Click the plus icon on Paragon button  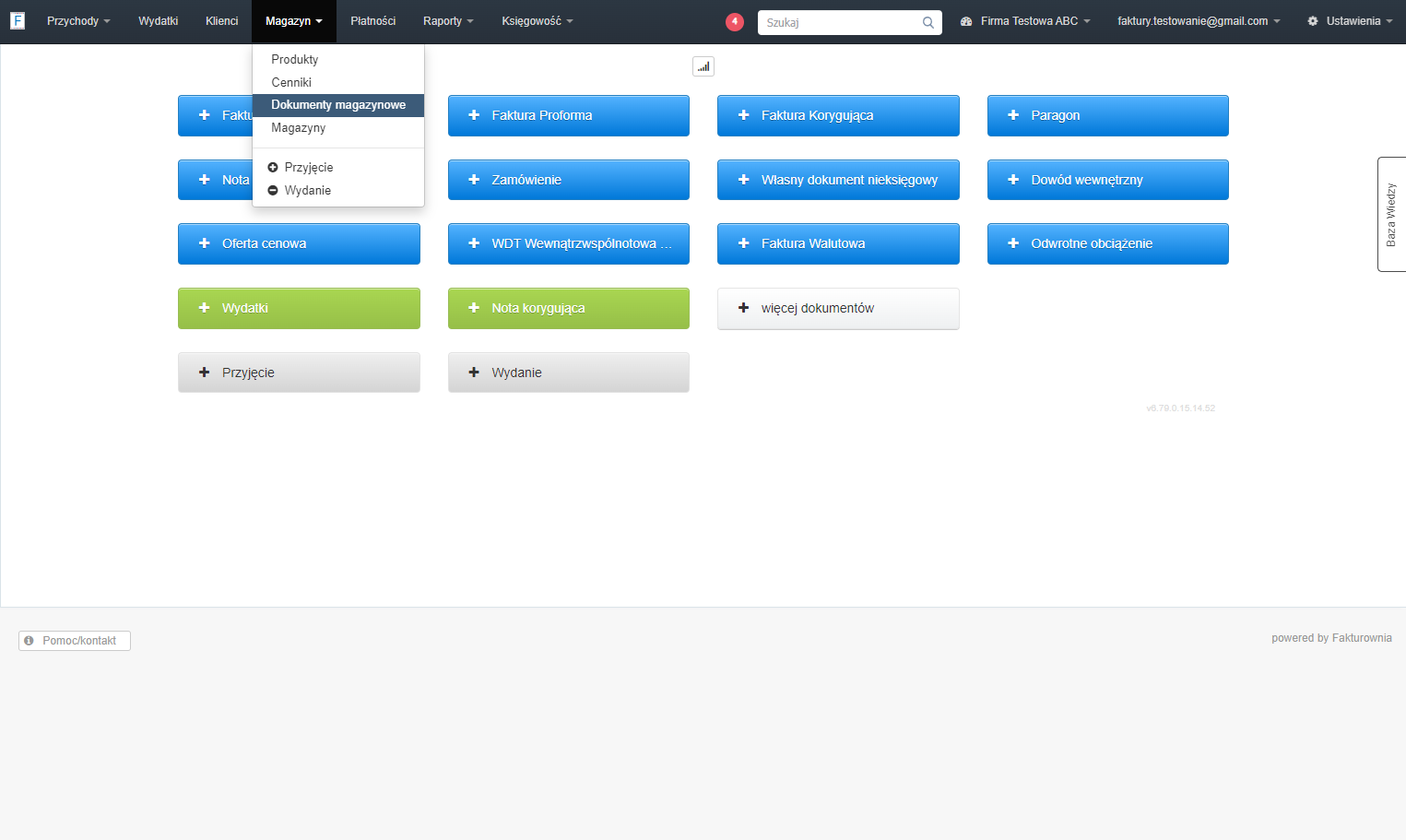(x=1013, y=115)
